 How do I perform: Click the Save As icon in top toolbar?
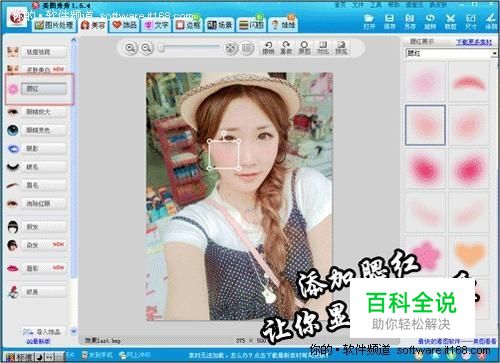coord(410,21)
